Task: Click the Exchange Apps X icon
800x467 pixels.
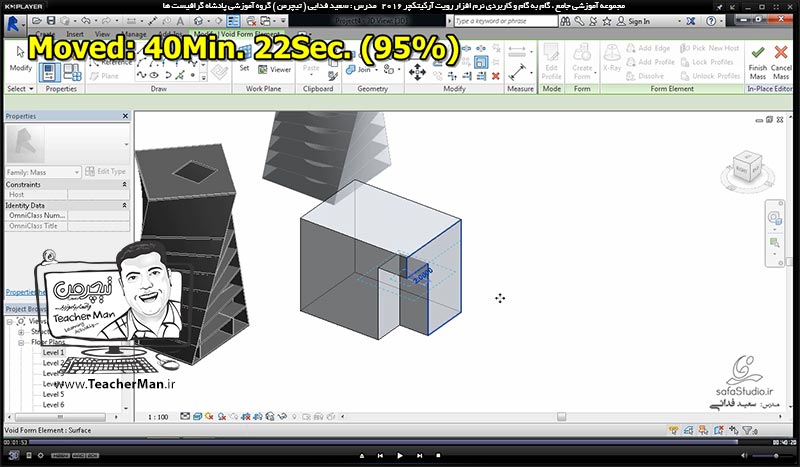Action: pyautogui.click(x=690, y=21)
